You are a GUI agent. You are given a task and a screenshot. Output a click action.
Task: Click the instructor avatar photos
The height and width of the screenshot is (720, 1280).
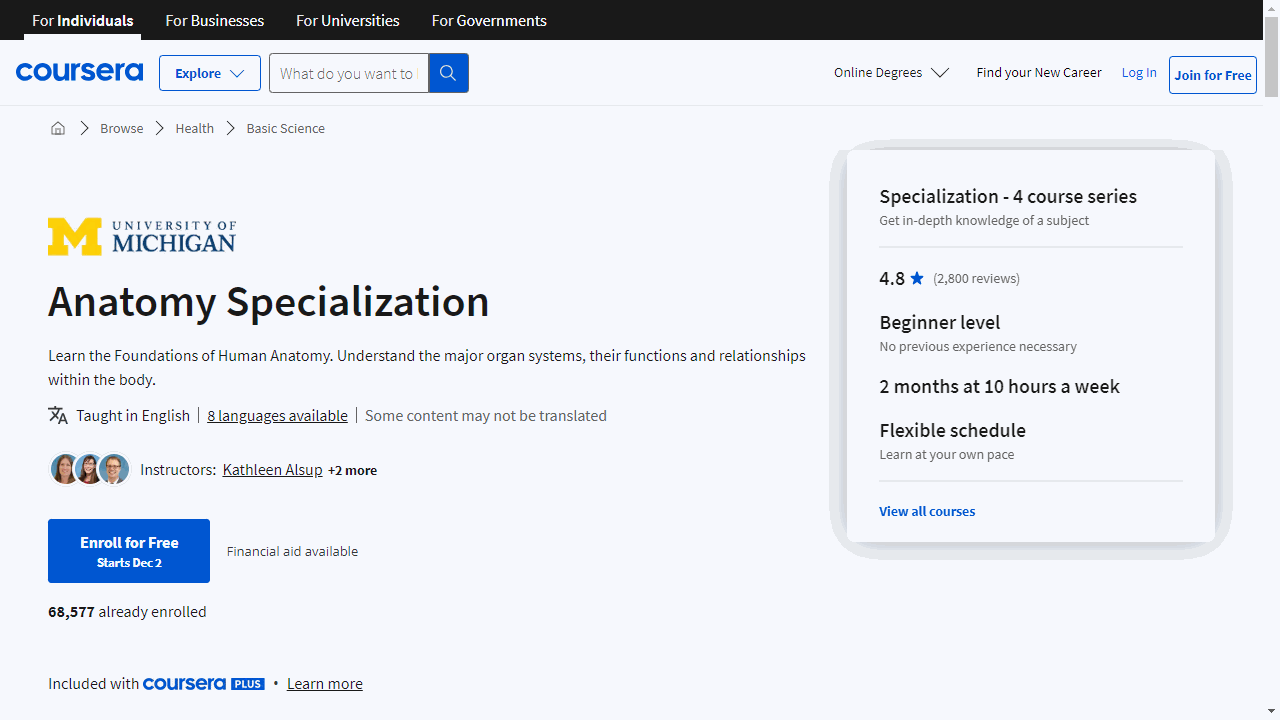[90, 469]
